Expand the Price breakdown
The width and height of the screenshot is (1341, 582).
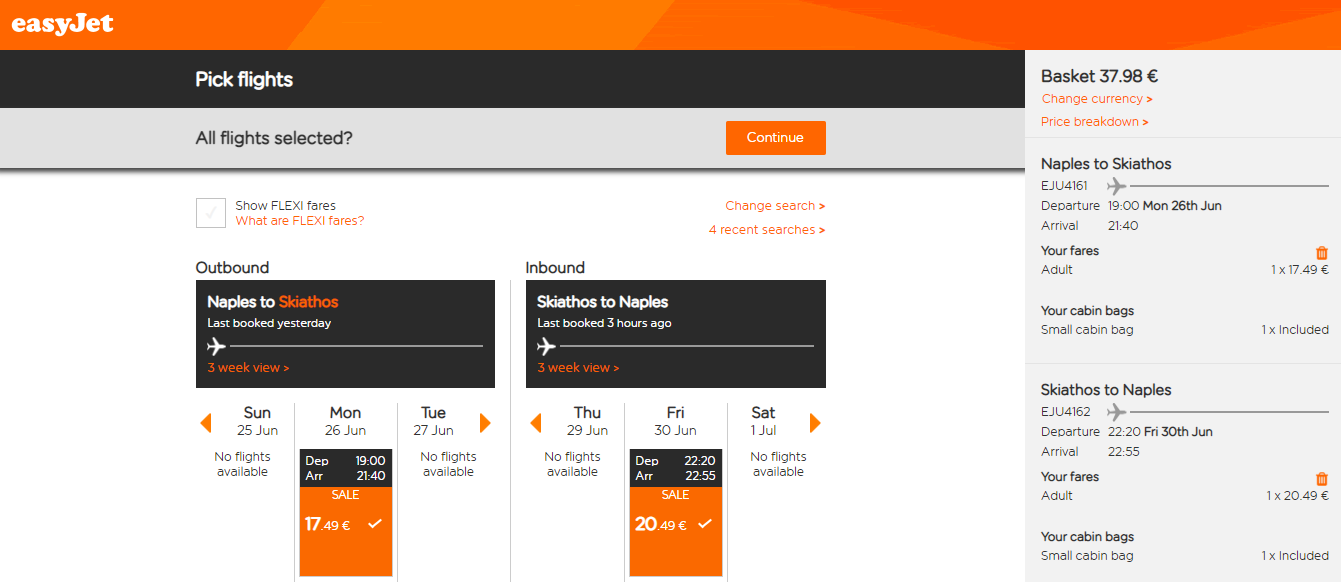(x=1095, y=122)
